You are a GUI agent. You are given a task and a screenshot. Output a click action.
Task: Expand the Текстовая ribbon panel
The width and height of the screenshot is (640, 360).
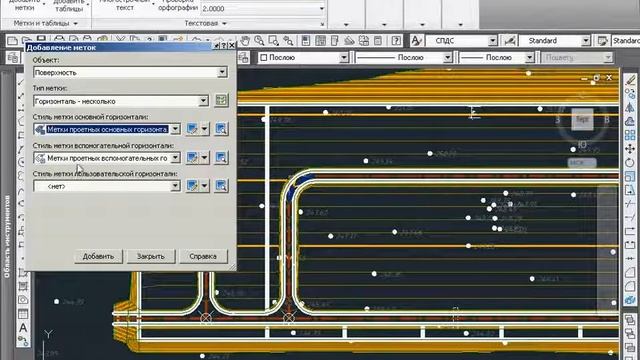pyautogui.click(x=205, y=23)
